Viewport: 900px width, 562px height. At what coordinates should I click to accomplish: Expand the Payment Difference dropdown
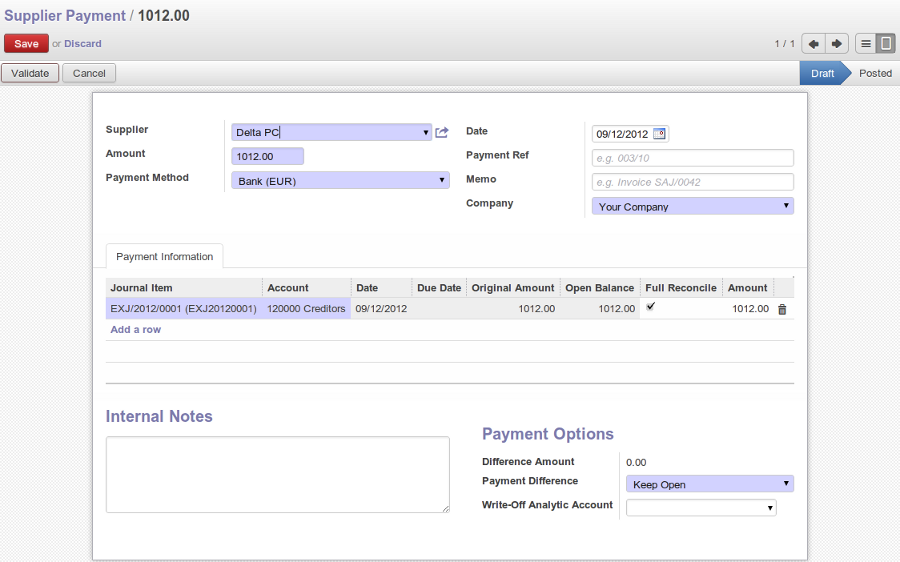click(709, 485)
